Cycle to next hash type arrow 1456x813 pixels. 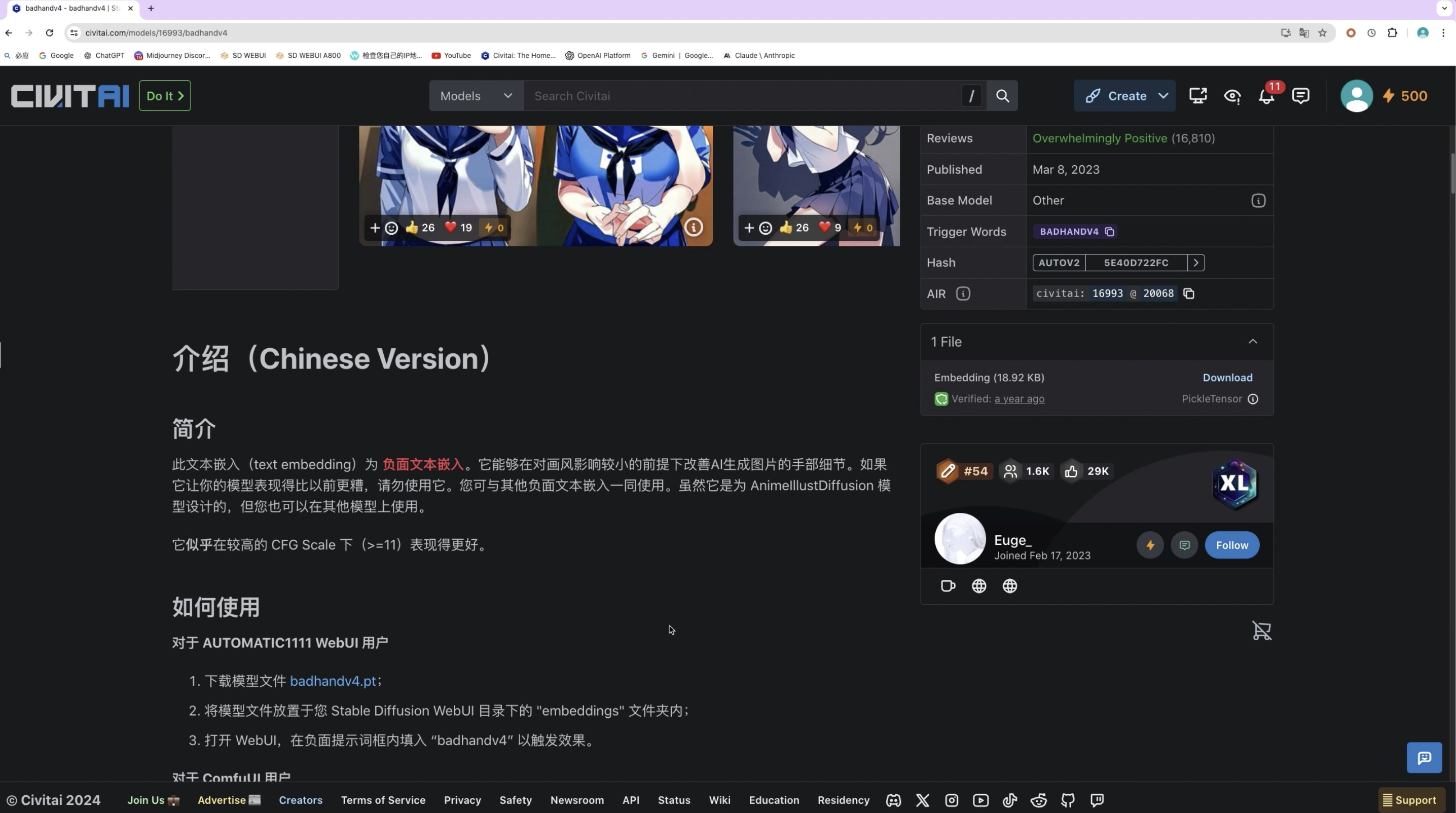point(1195,263)
